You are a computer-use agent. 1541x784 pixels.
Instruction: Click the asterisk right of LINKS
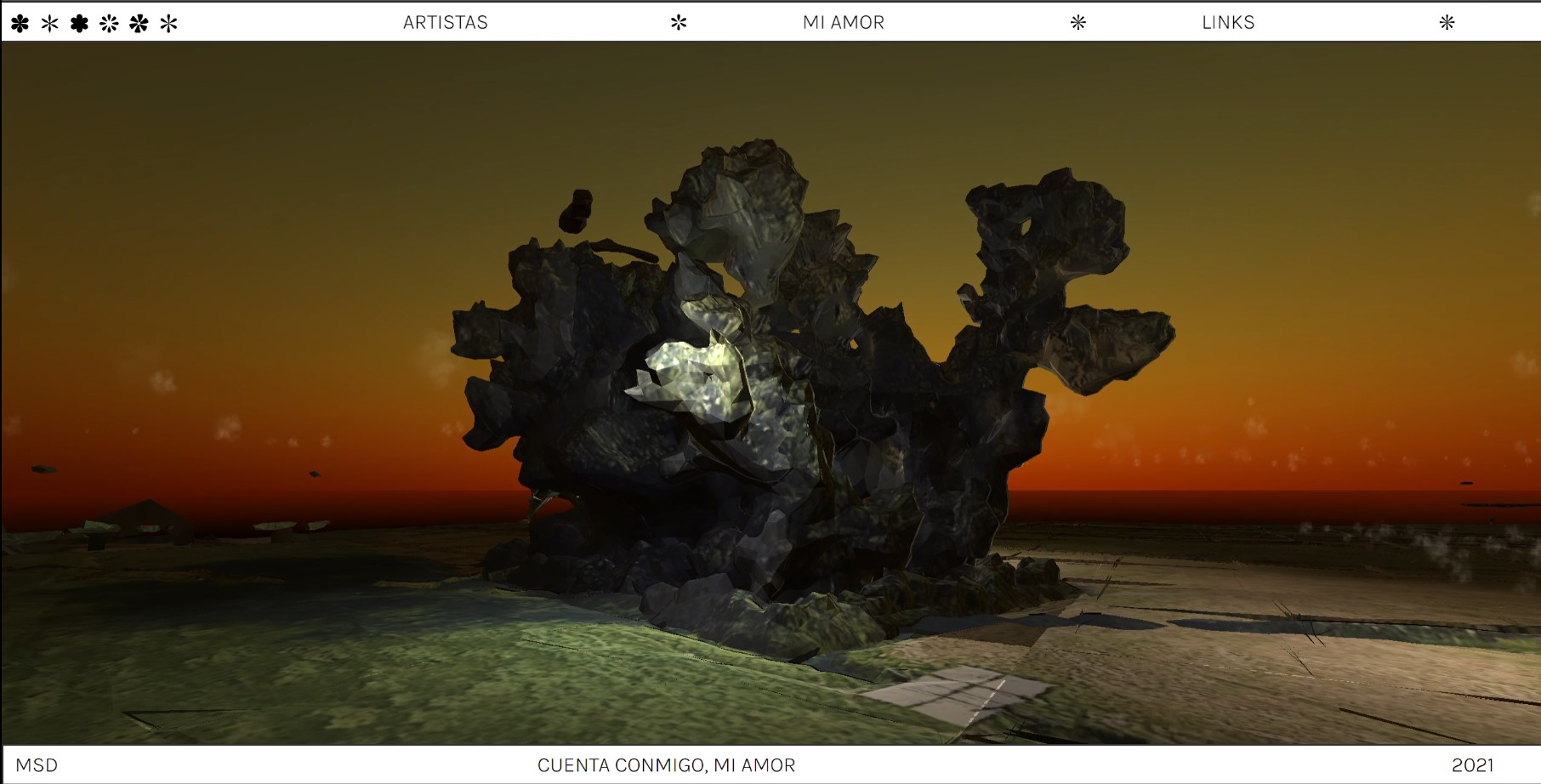(x=1447, y=23)
